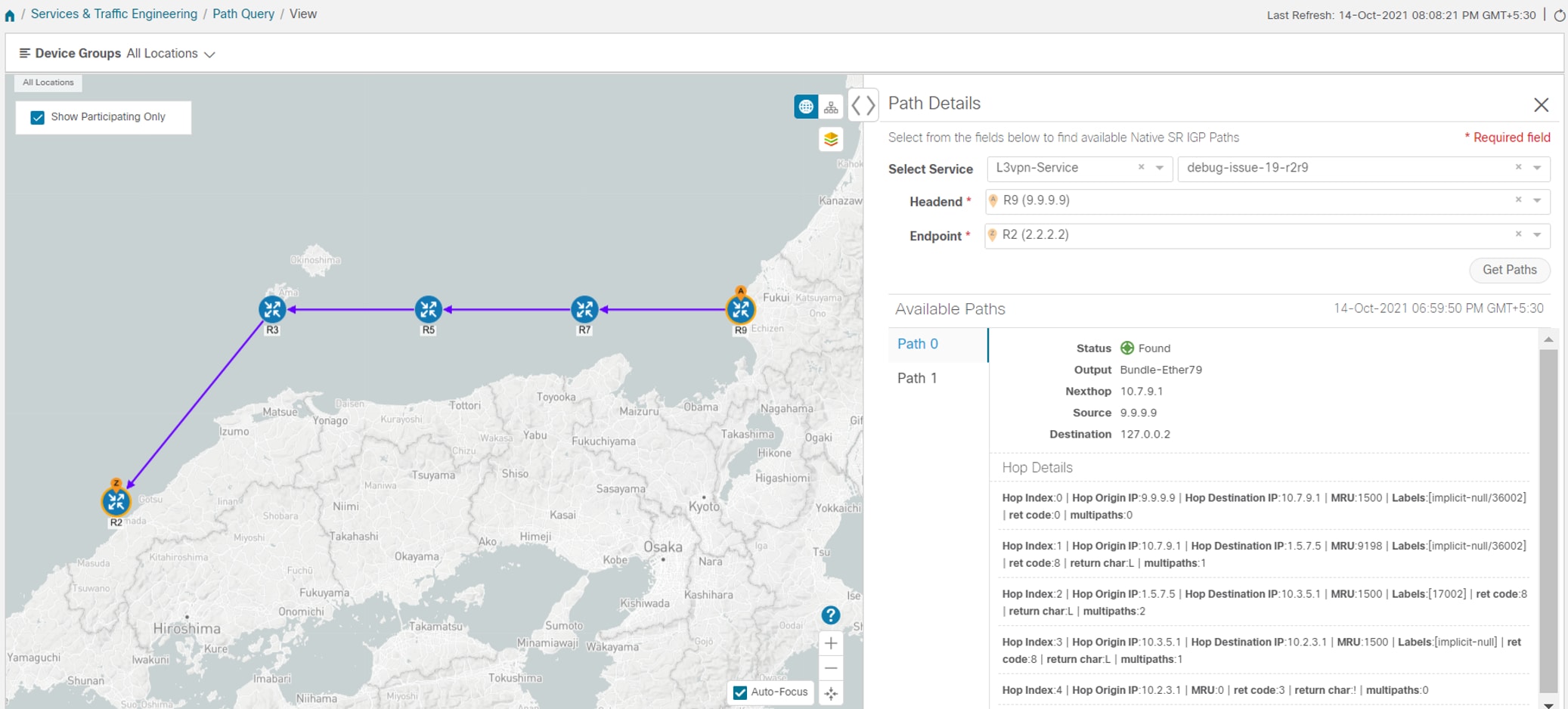Open the map help question icon
This screenshot has height=709, width=1568.
pos(831,615)
